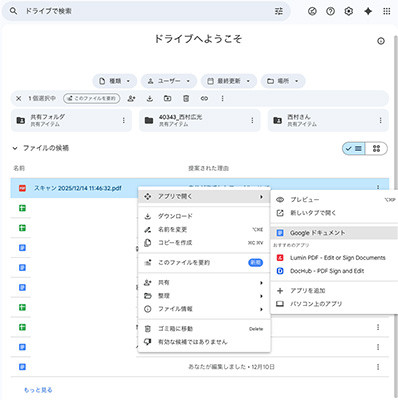Launch the Gemini sparkle icon
398x400 pixels.
[368, 11]
